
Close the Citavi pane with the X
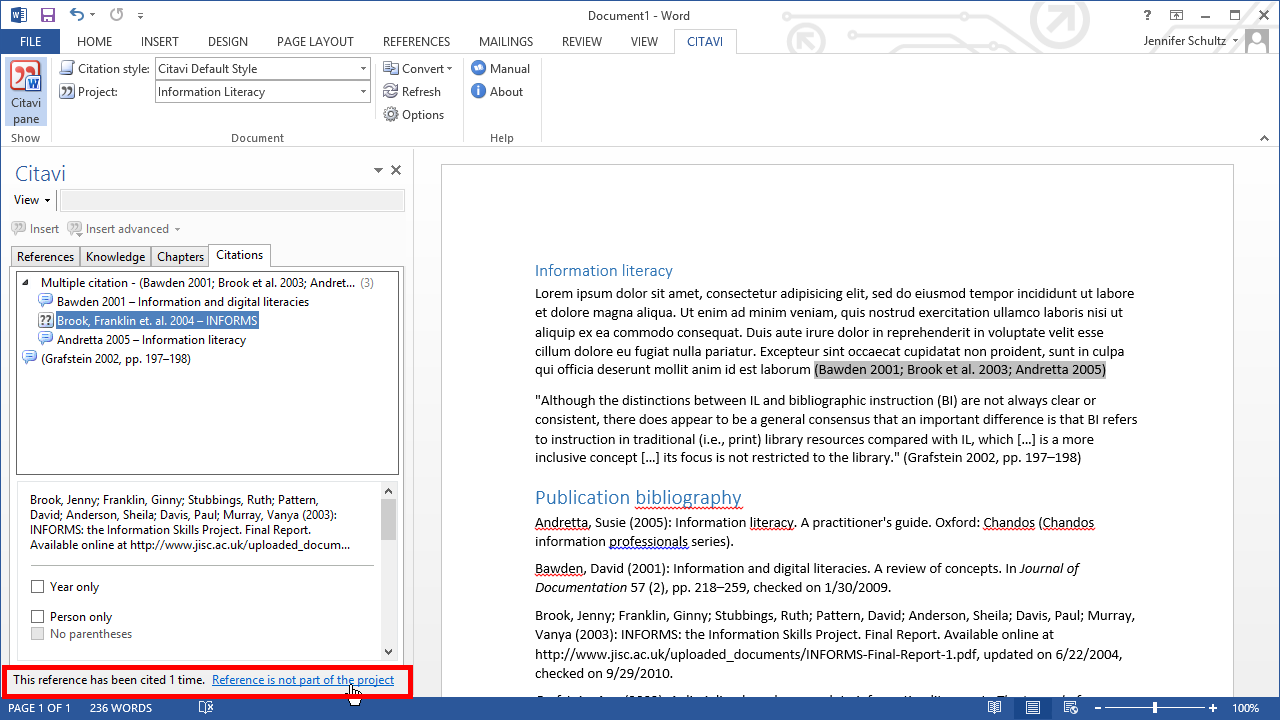point(396,171)
